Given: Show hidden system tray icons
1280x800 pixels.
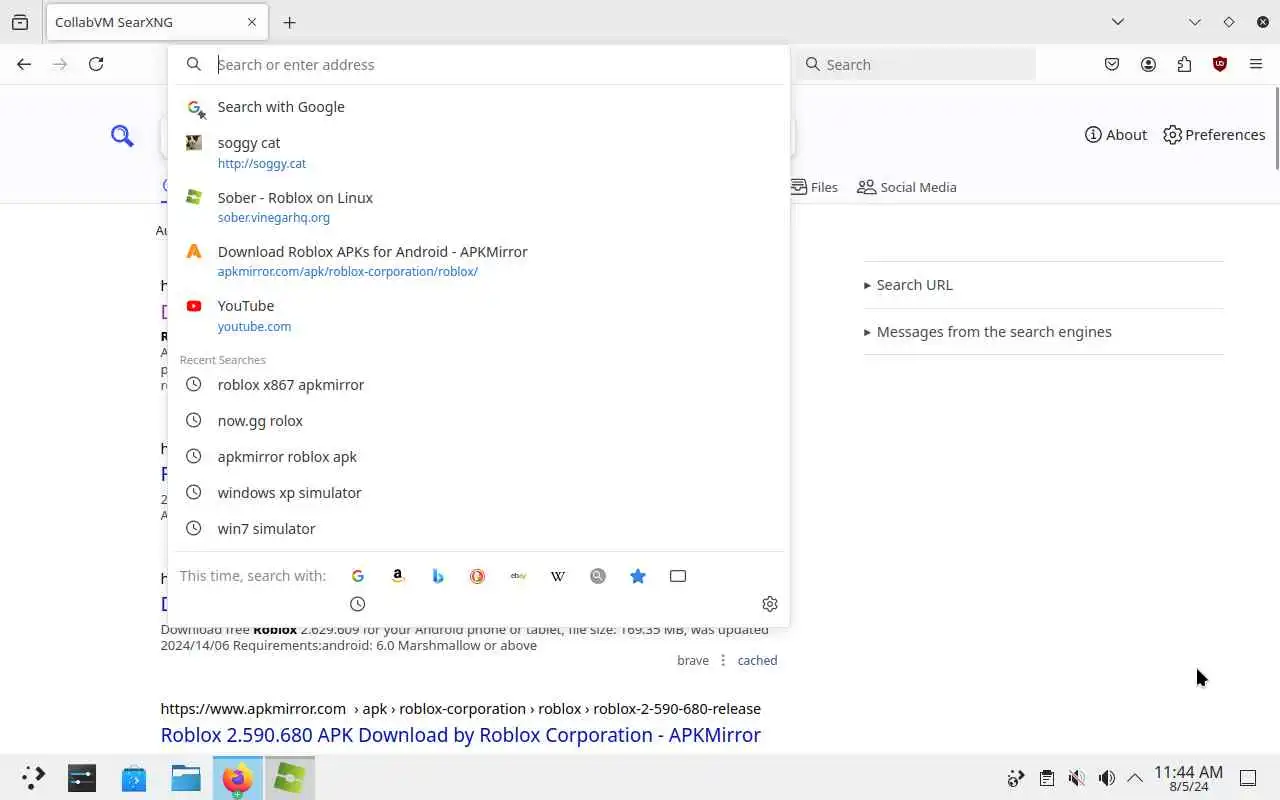Looking at the screenshot, I should (x=1135, y=778).
